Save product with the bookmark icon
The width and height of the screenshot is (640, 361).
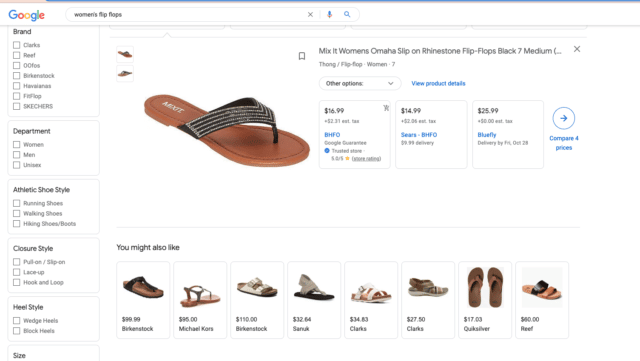302,56
